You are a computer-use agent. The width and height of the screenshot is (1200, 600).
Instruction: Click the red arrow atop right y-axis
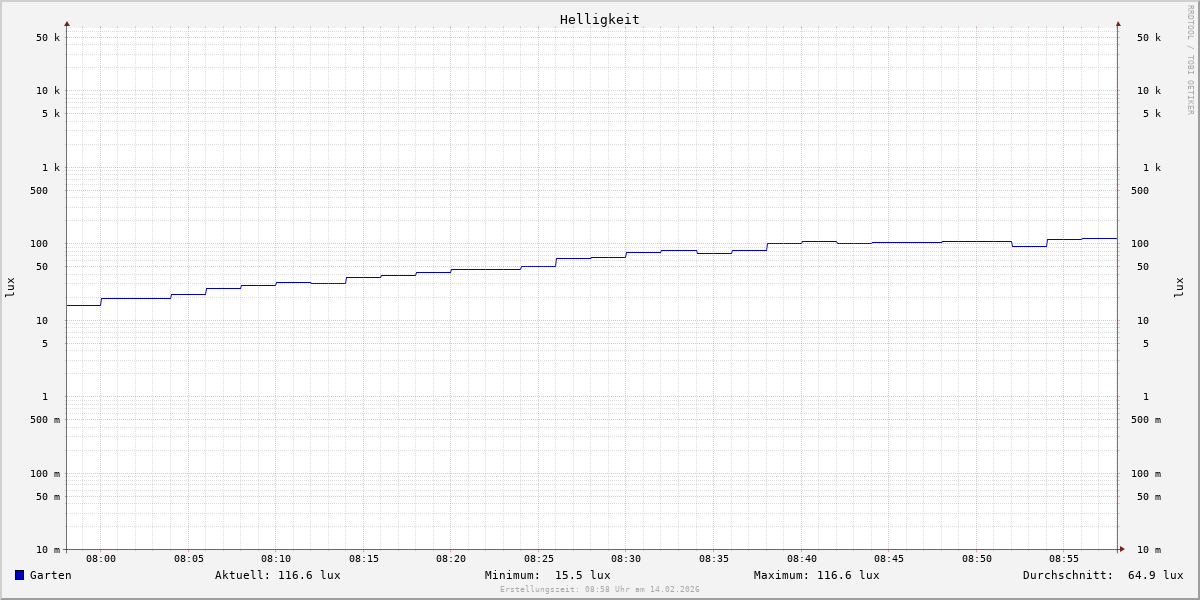[x=1118, y=23]
